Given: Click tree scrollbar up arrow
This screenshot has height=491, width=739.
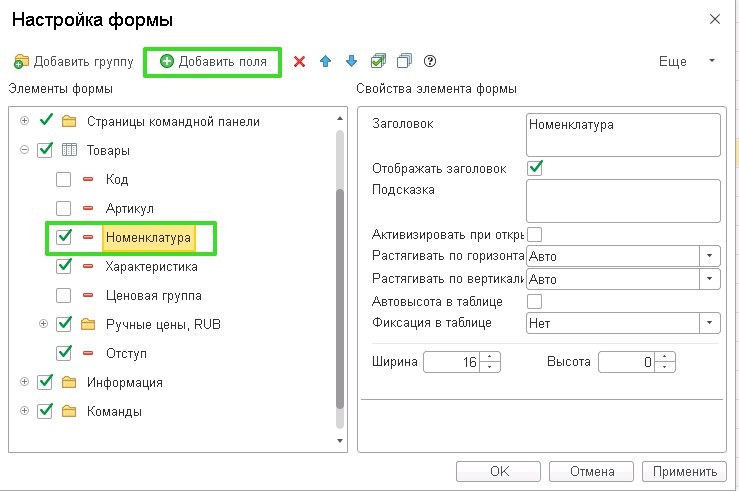Looking at the screenshot, I should click(x=340, y=118).
